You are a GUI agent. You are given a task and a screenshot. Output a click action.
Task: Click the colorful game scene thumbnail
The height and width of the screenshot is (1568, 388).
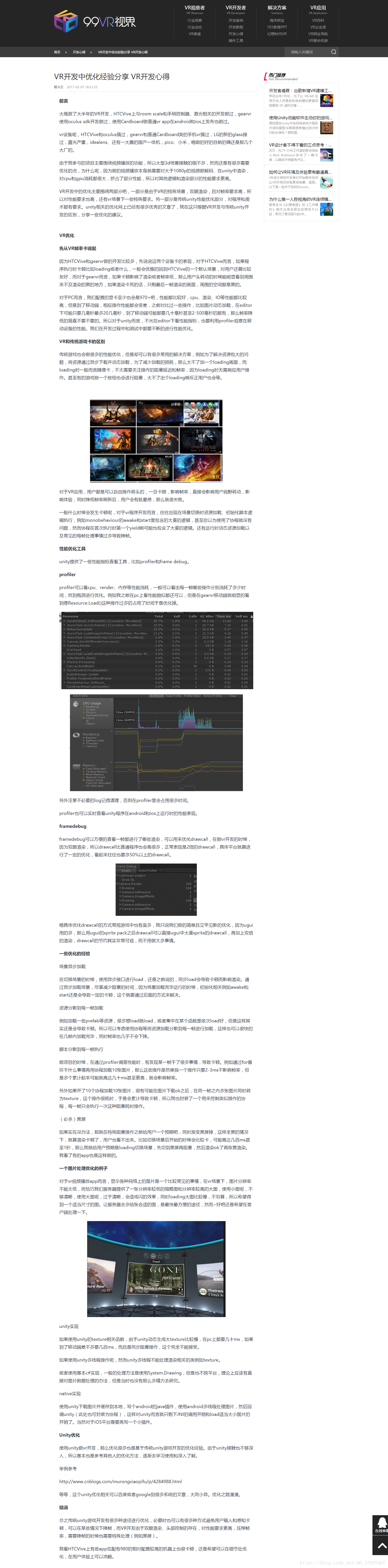327,209
